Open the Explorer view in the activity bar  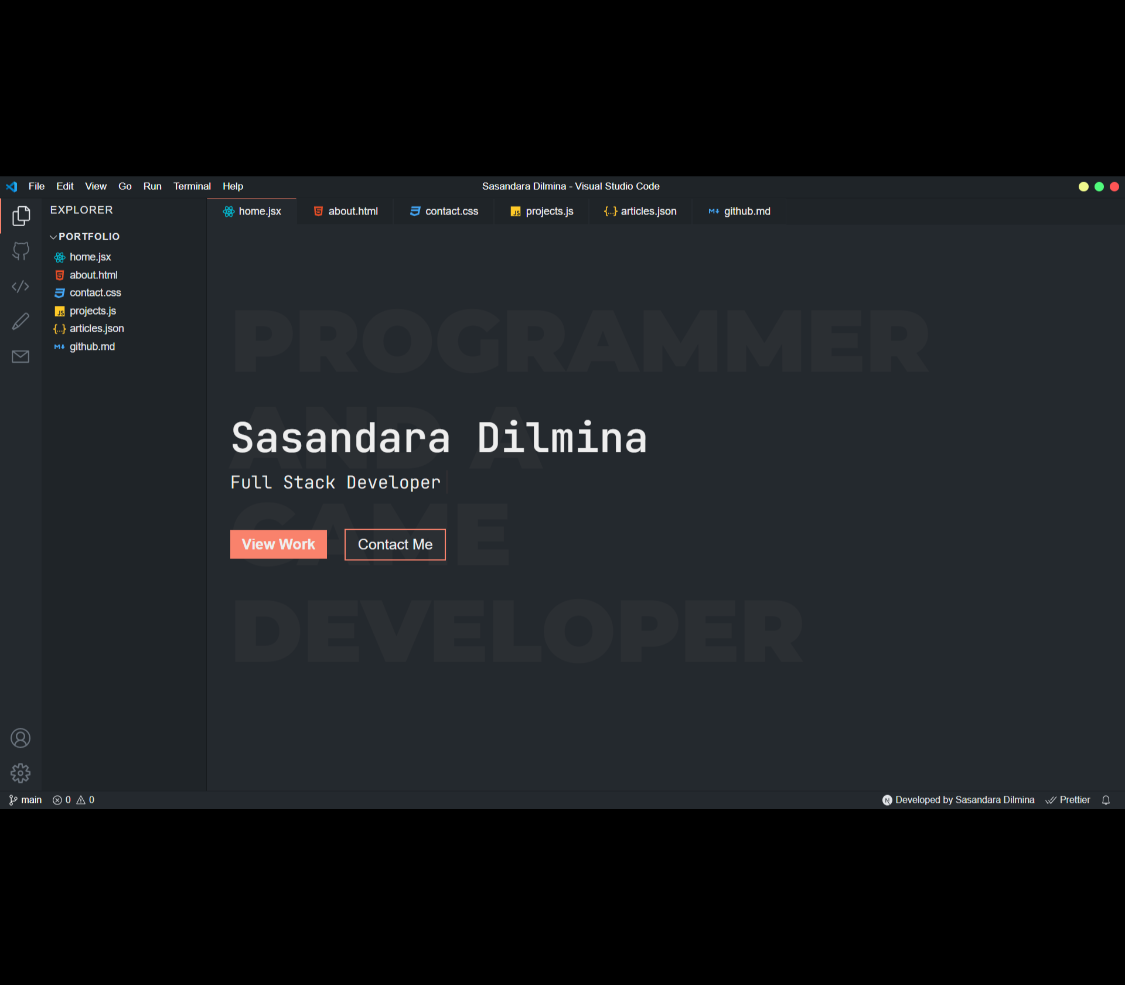tap(20, 216)
